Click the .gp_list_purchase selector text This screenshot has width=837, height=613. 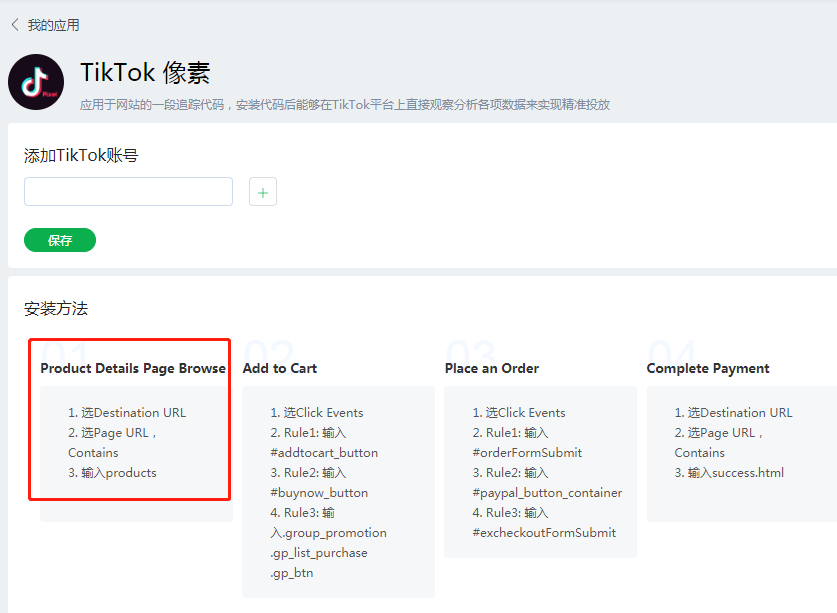pyautogui.click(x=319, y=553)
